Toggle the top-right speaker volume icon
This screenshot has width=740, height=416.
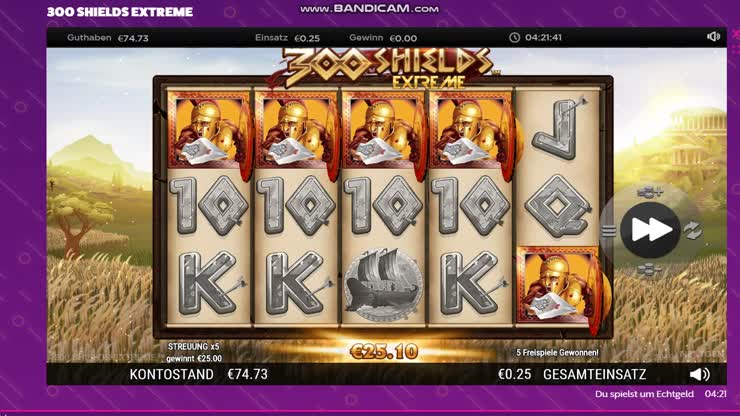(x=714, y=37)
